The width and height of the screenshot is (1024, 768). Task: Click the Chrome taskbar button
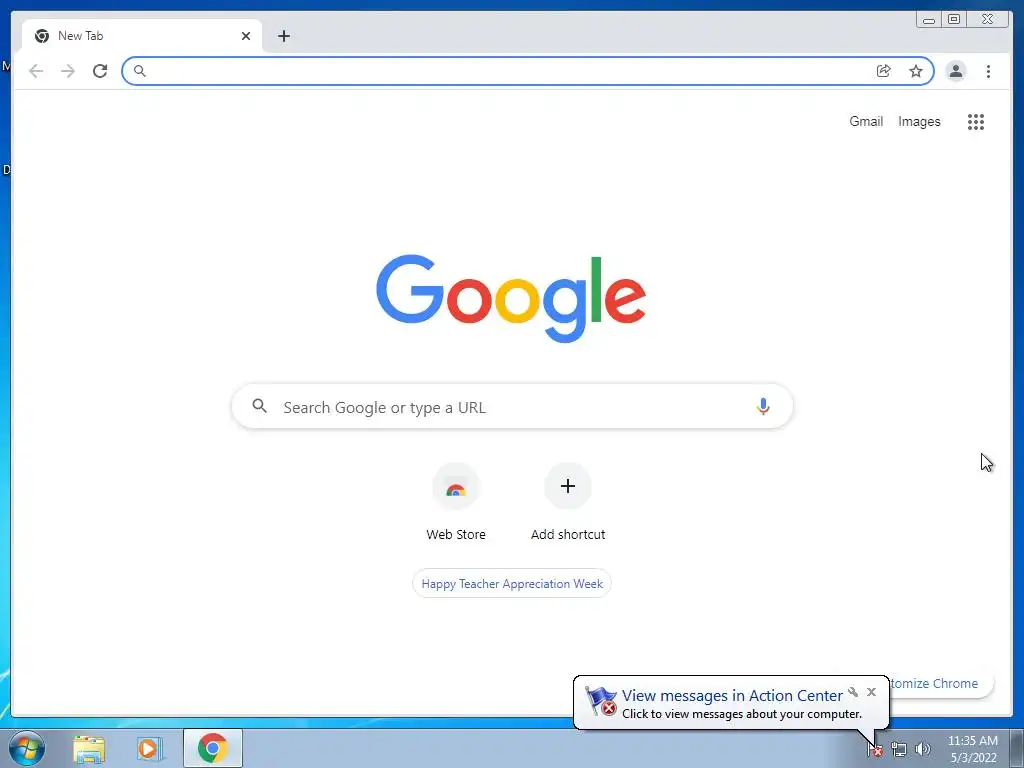(213, 748)
